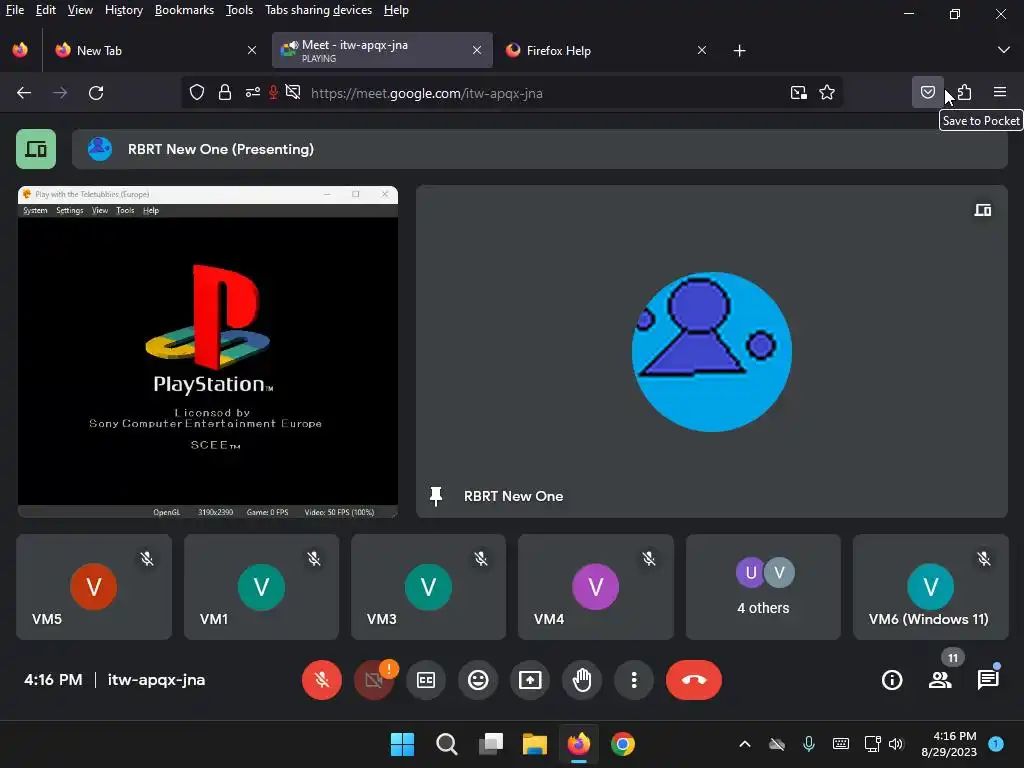Open picture-in-picture icon in address bar

coord(799,93)
